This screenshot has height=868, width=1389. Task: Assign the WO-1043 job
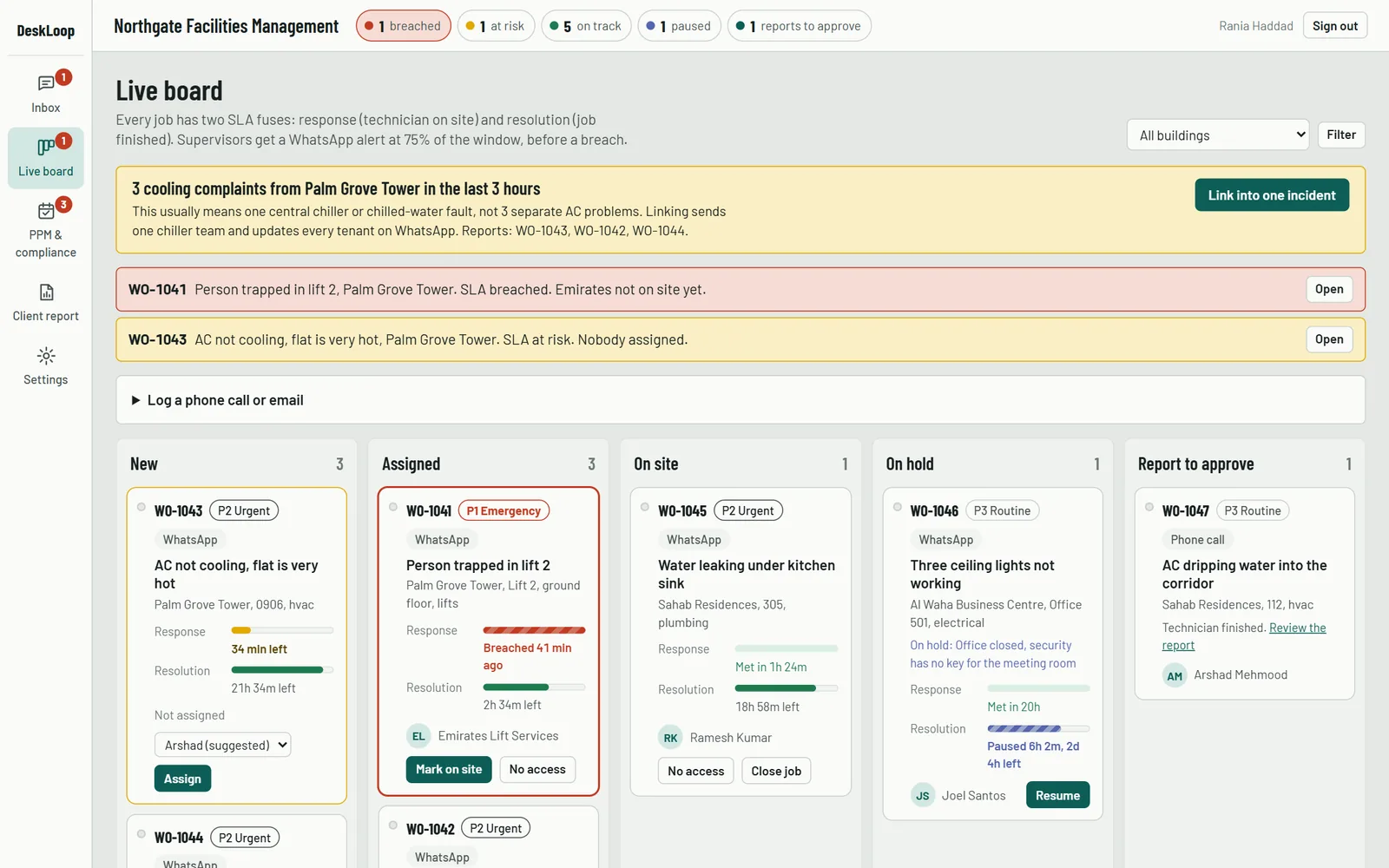pos(182,779)
